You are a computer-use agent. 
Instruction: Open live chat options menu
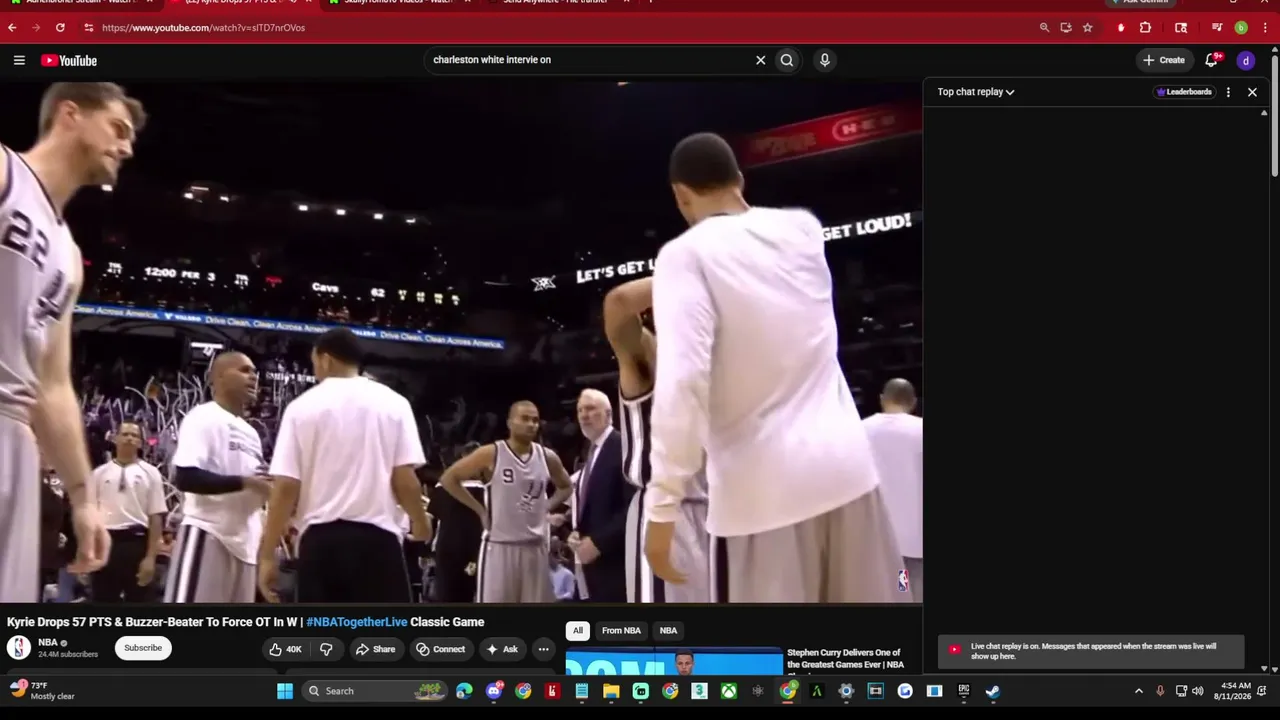1228,92
